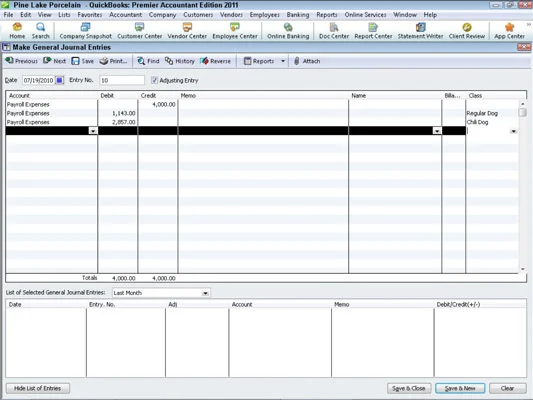Open the Reports toolbar button
The height and width of the screenshot is (400, 533).
coord(259,61)
